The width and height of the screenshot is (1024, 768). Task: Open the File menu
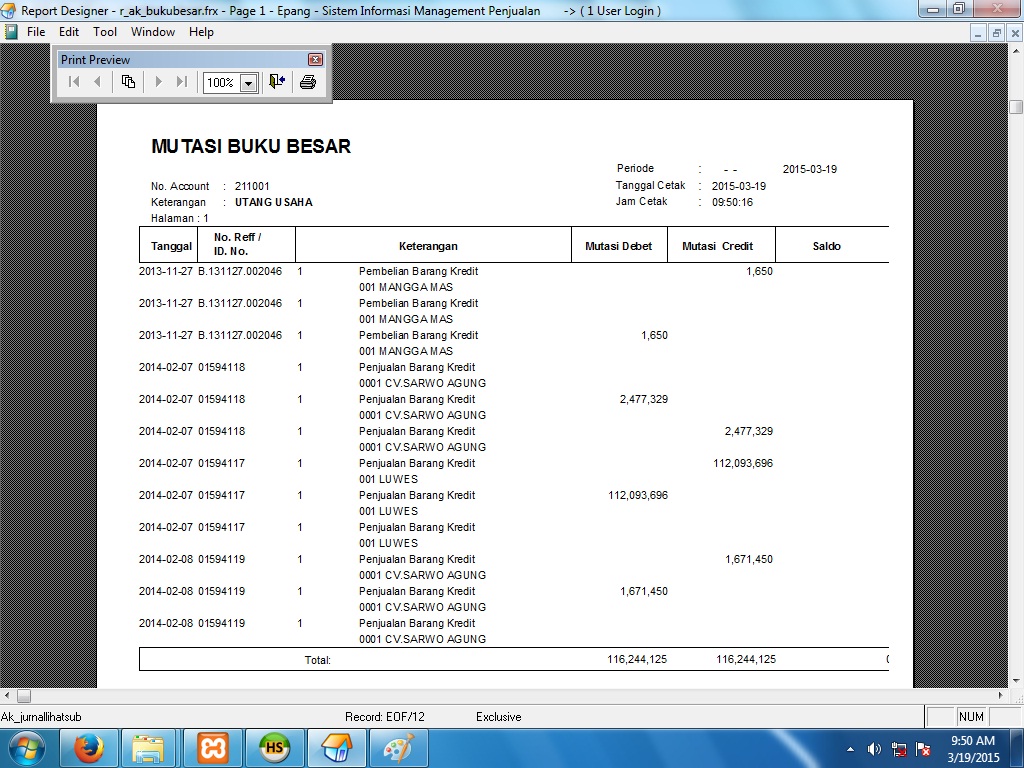tap(36, 32)
